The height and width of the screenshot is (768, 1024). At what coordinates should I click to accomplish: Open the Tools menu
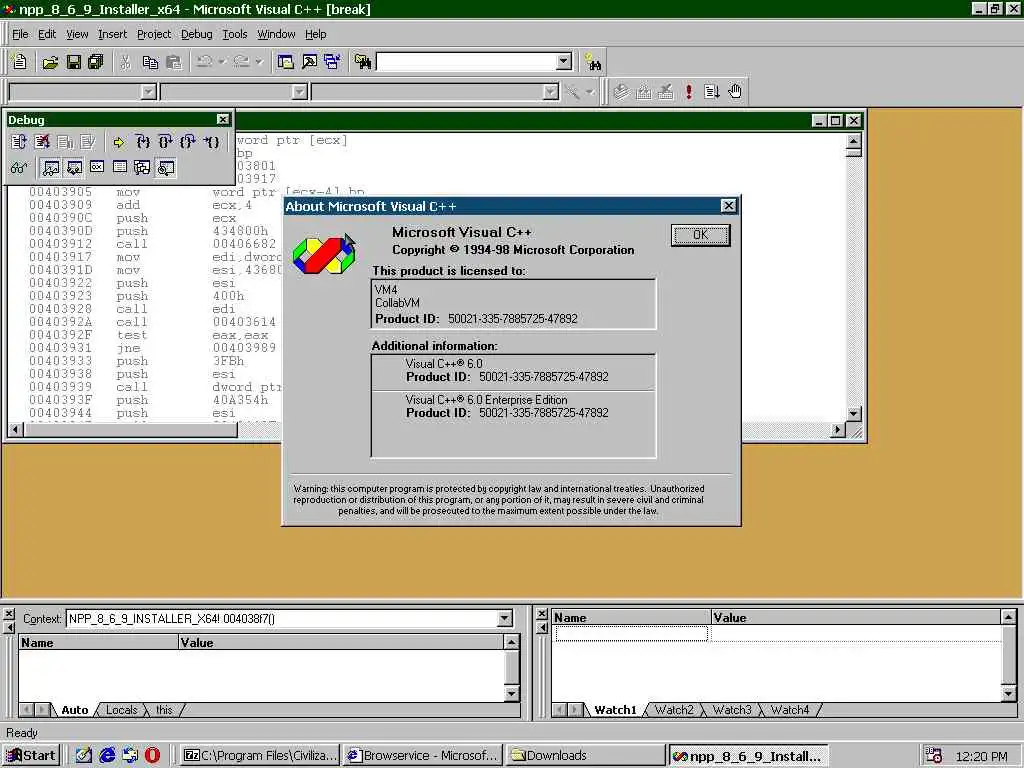234,34
